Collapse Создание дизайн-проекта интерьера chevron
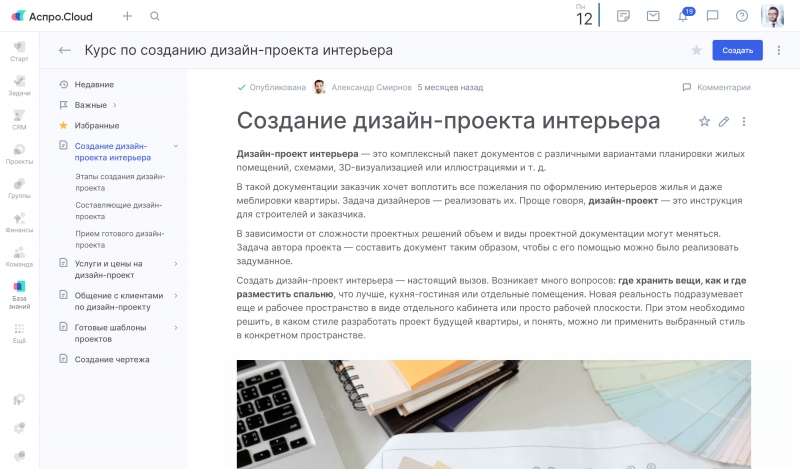Screen dimensions: 800x469 tap(176, 146)
